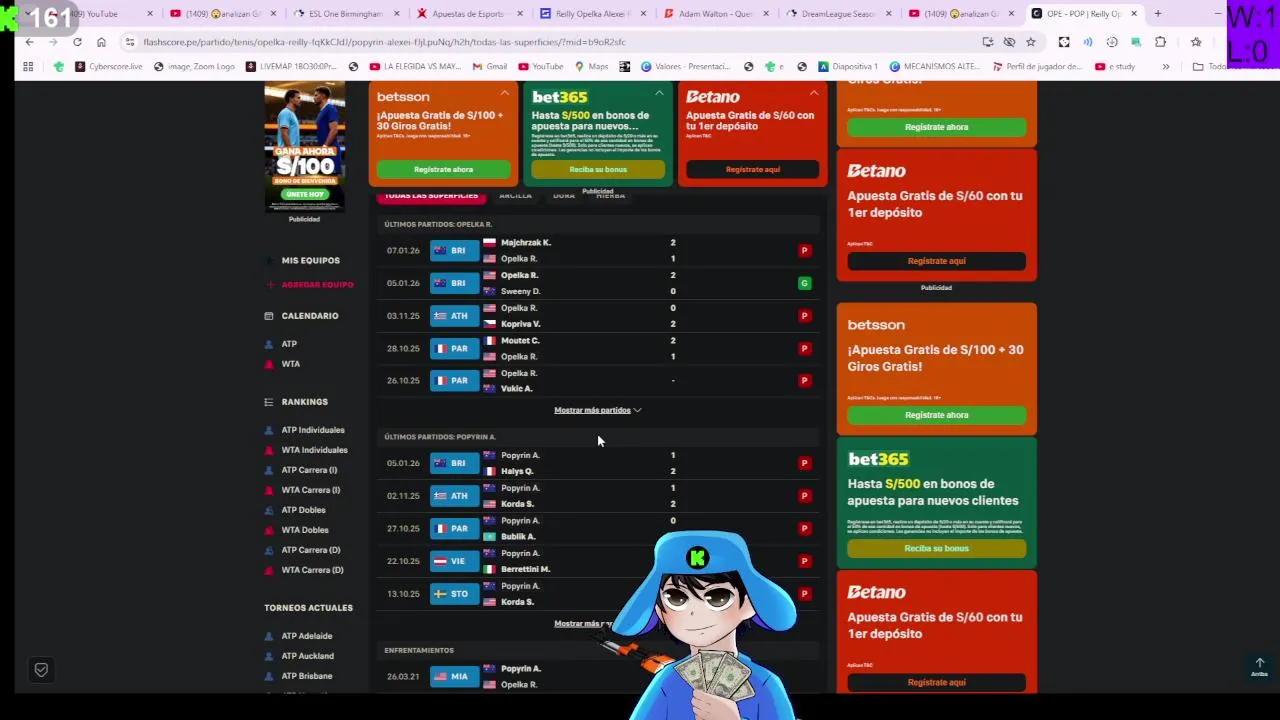Screen dimensions: 1280x720
Task: Click the square icon at bottom-left corner
Action: point(41,670)
